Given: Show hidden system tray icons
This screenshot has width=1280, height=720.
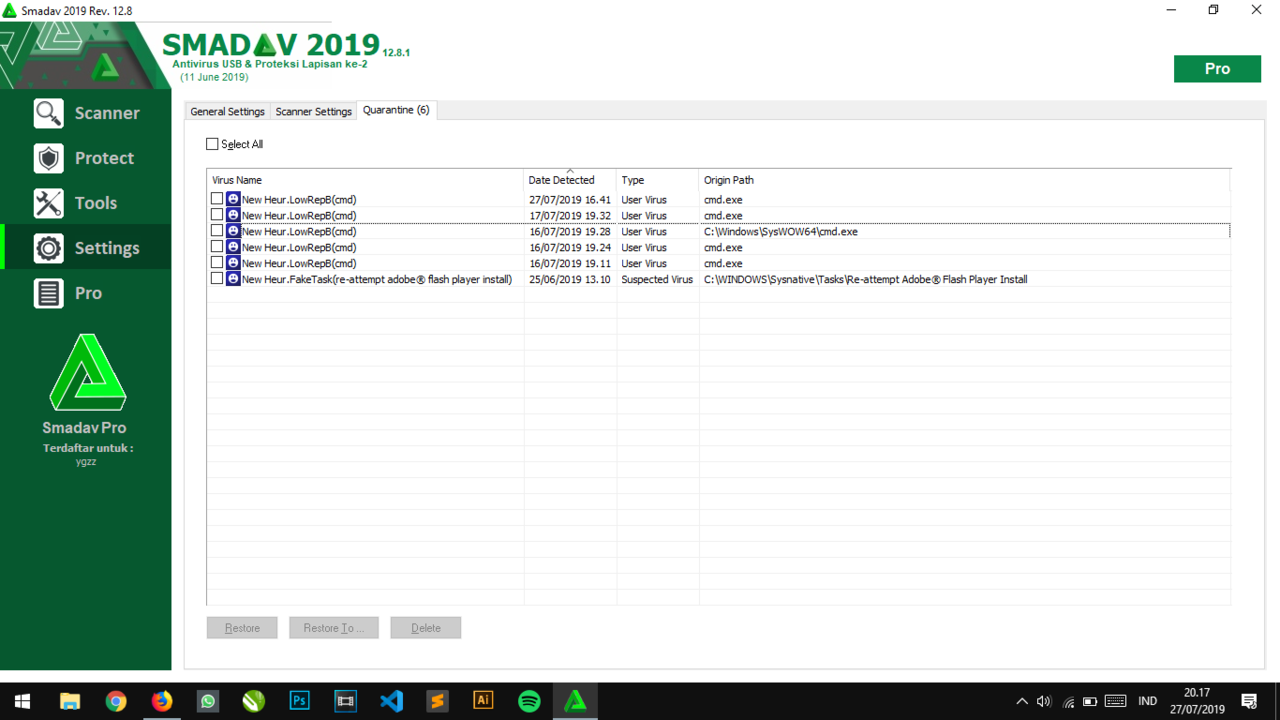Looking at the screenshot, I should tap(1021, 701).
